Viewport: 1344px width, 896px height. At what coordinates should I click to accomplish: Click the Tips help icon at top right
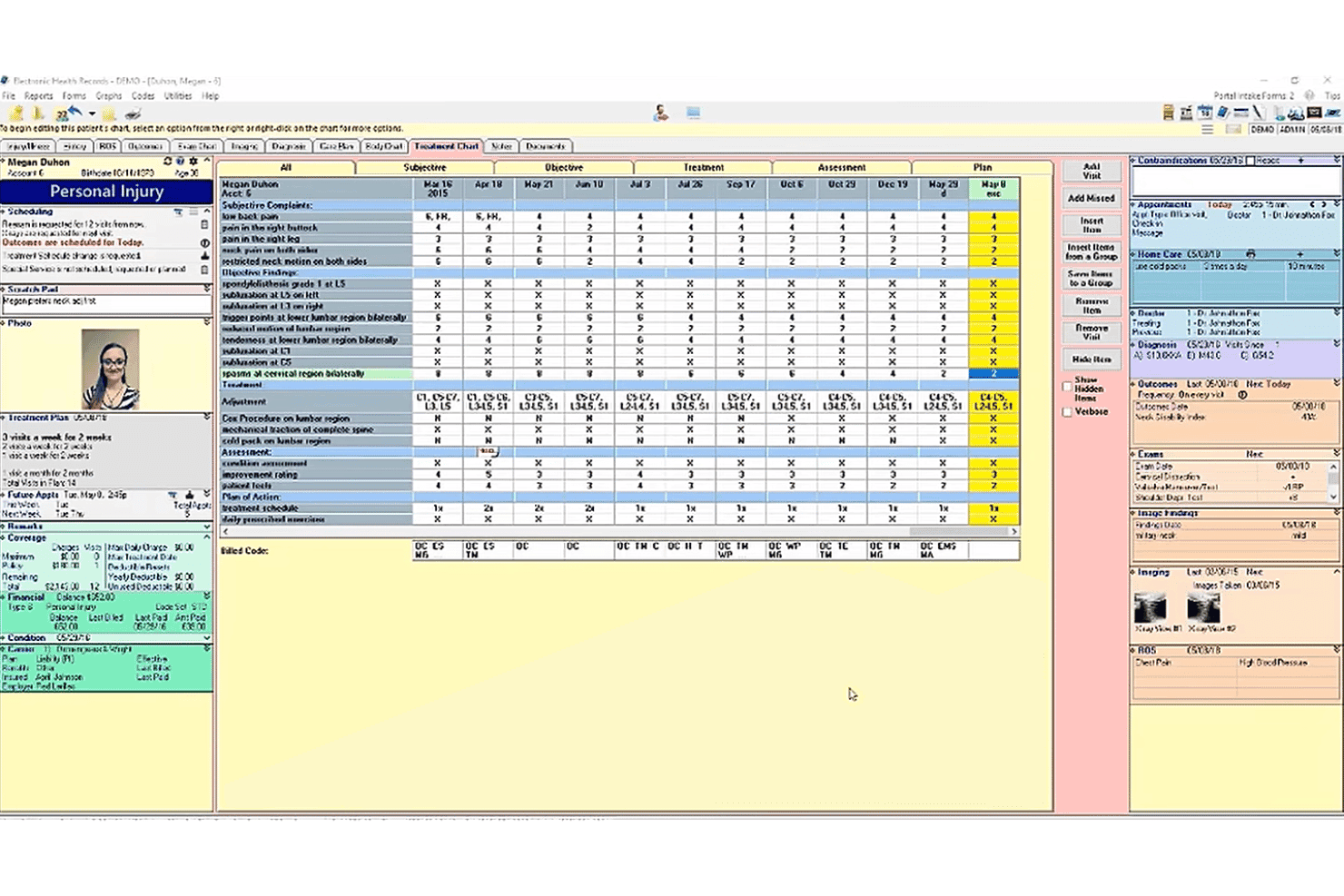click(1309, 95)
